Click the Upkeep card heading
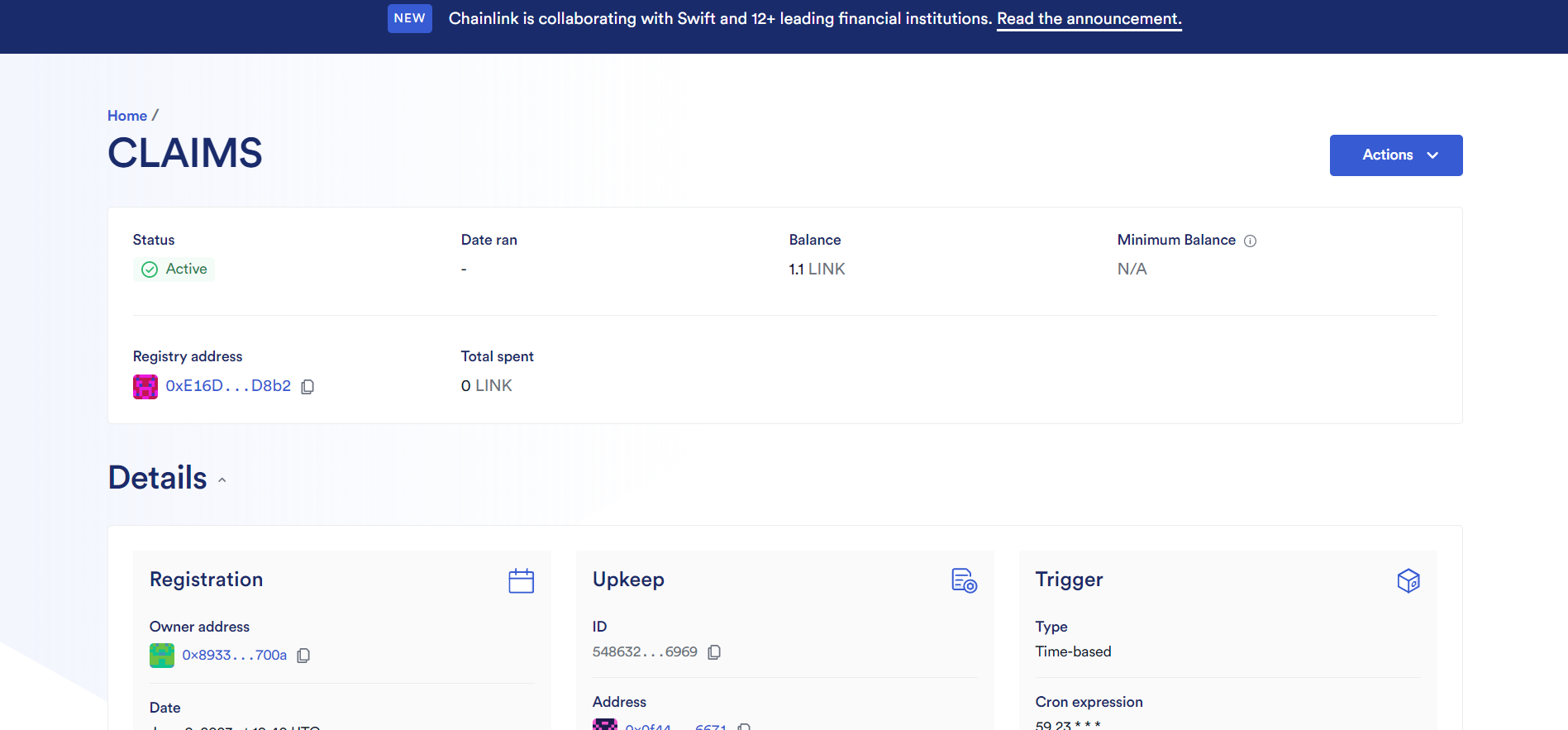The height and width of the screenshot is (730, 1568). click(628, 580)
